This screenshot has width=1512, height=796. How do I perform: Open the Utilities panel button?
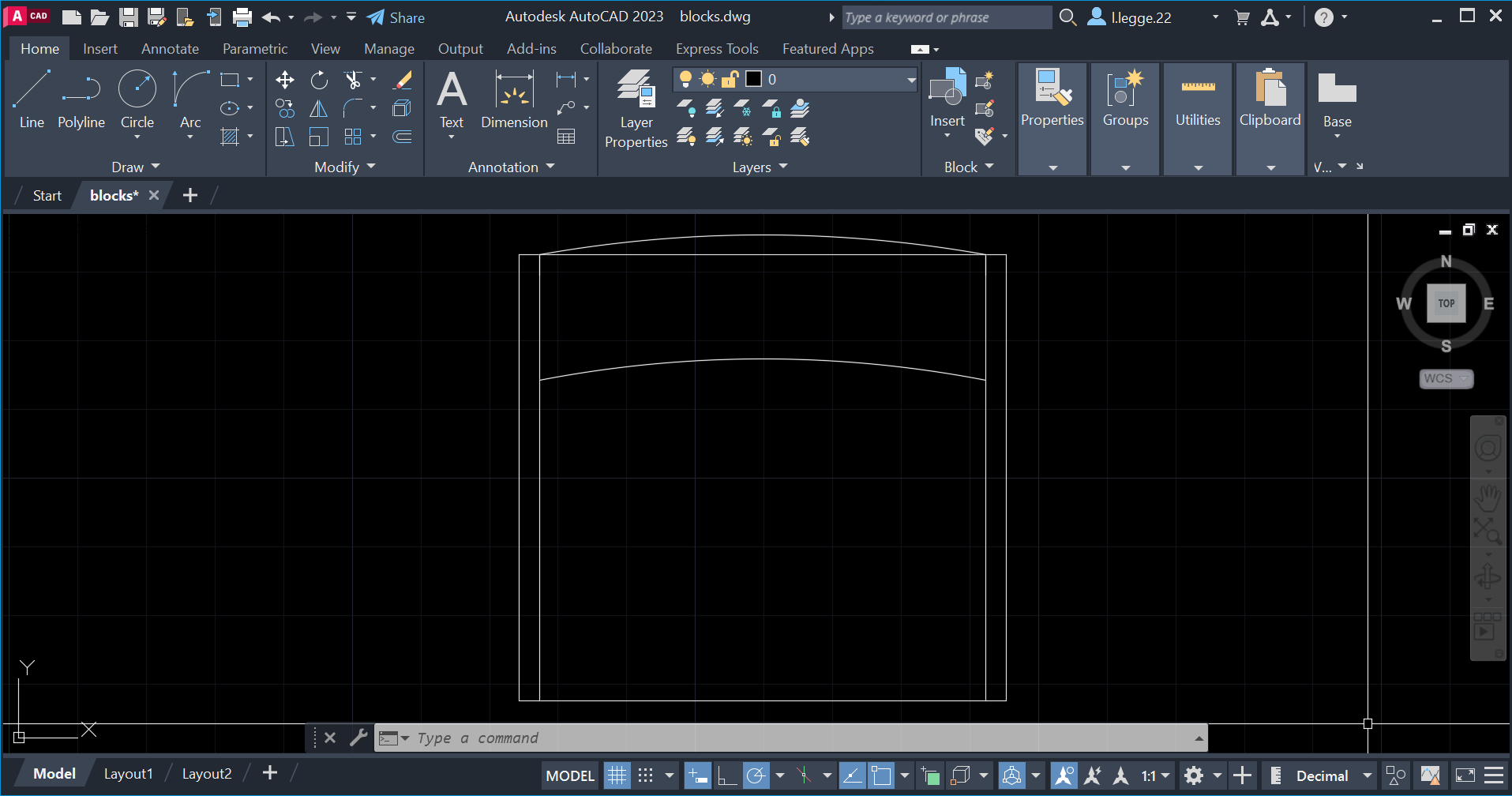click(x=1198, y=118)
